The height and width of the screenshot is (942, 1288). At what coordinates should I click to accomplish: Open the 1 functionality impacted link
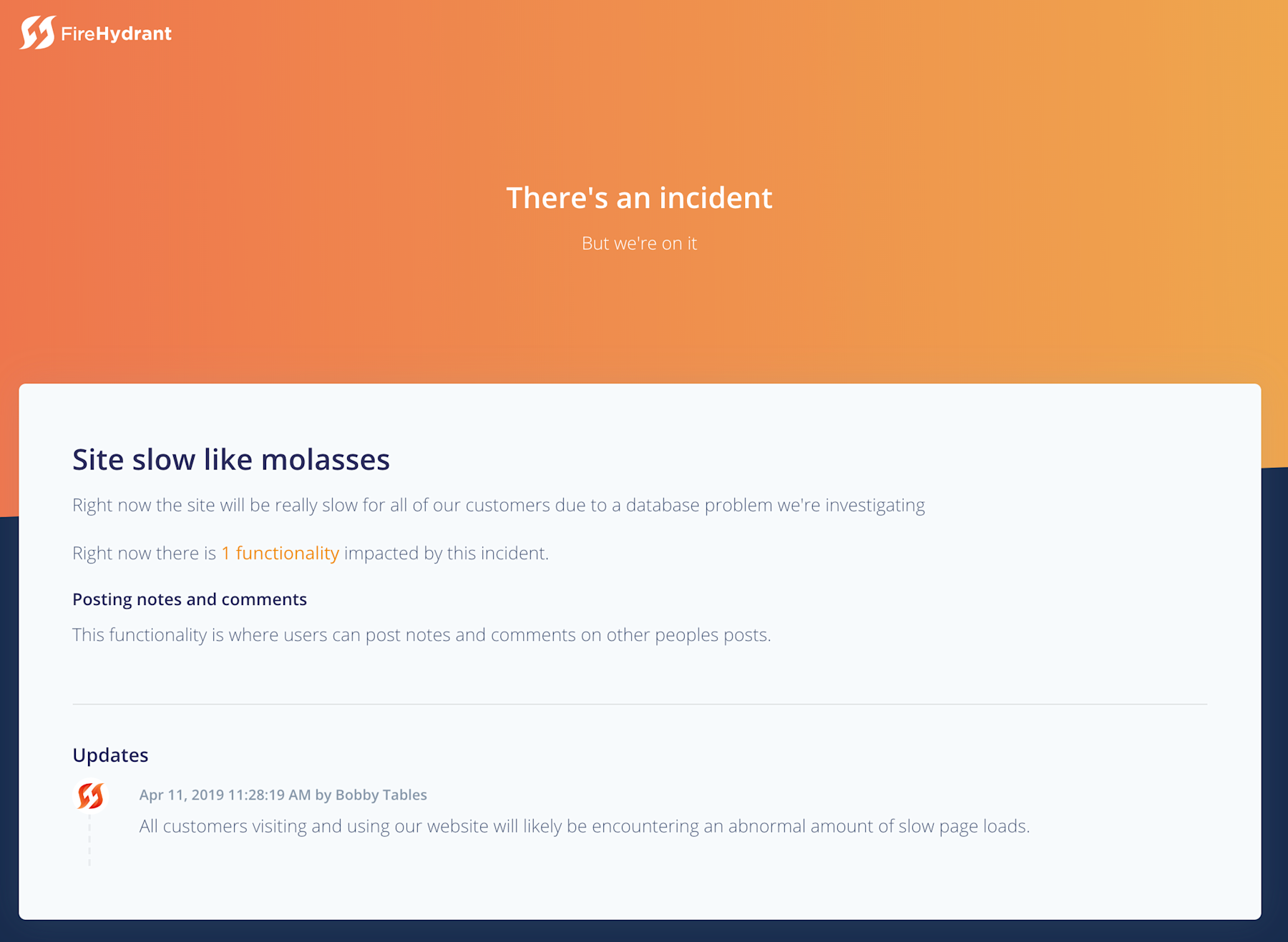tap(280, 553)
